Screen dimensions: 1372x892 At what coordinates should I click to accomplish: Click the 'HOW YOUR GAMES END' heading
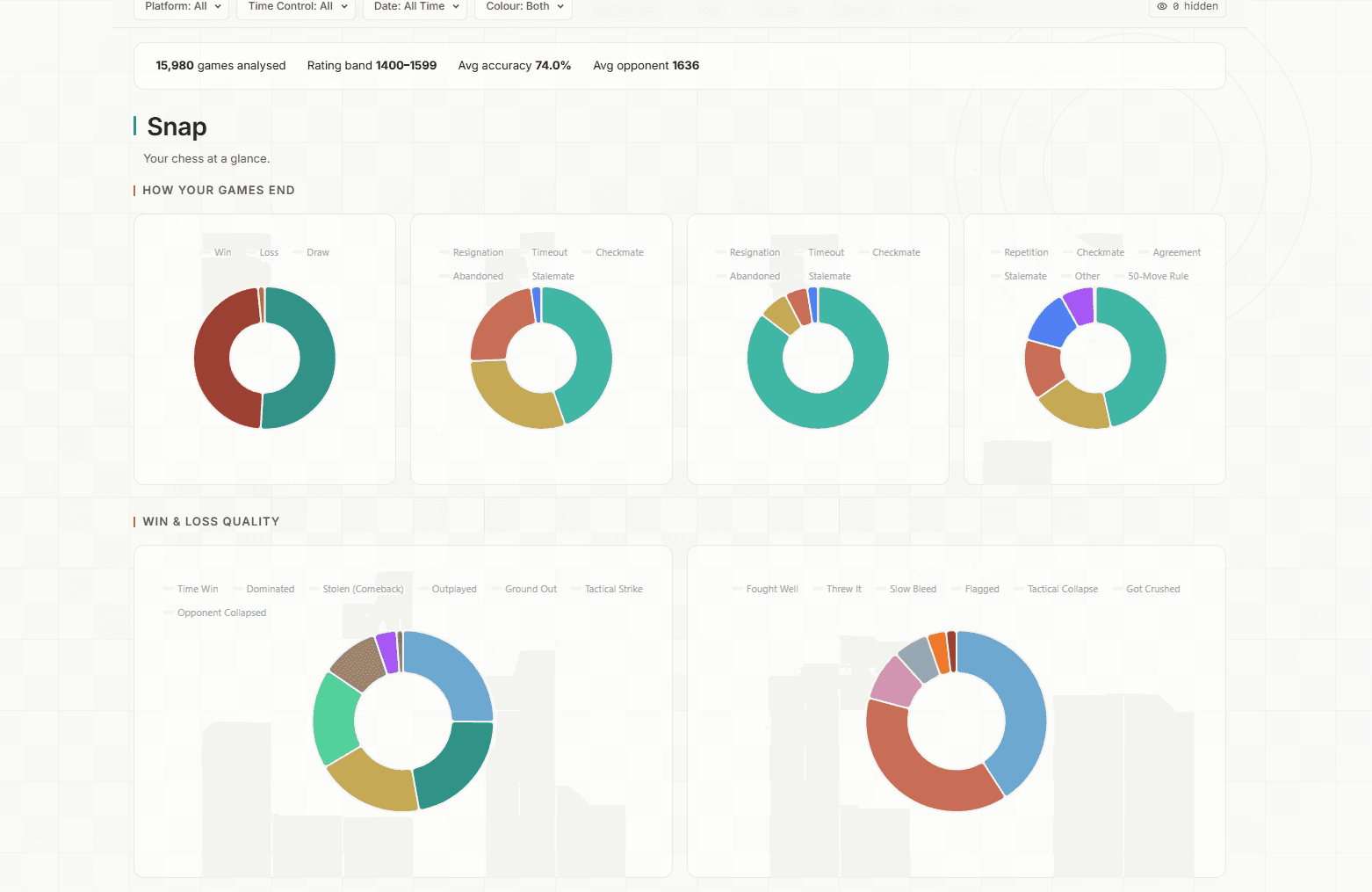(219, 190)
